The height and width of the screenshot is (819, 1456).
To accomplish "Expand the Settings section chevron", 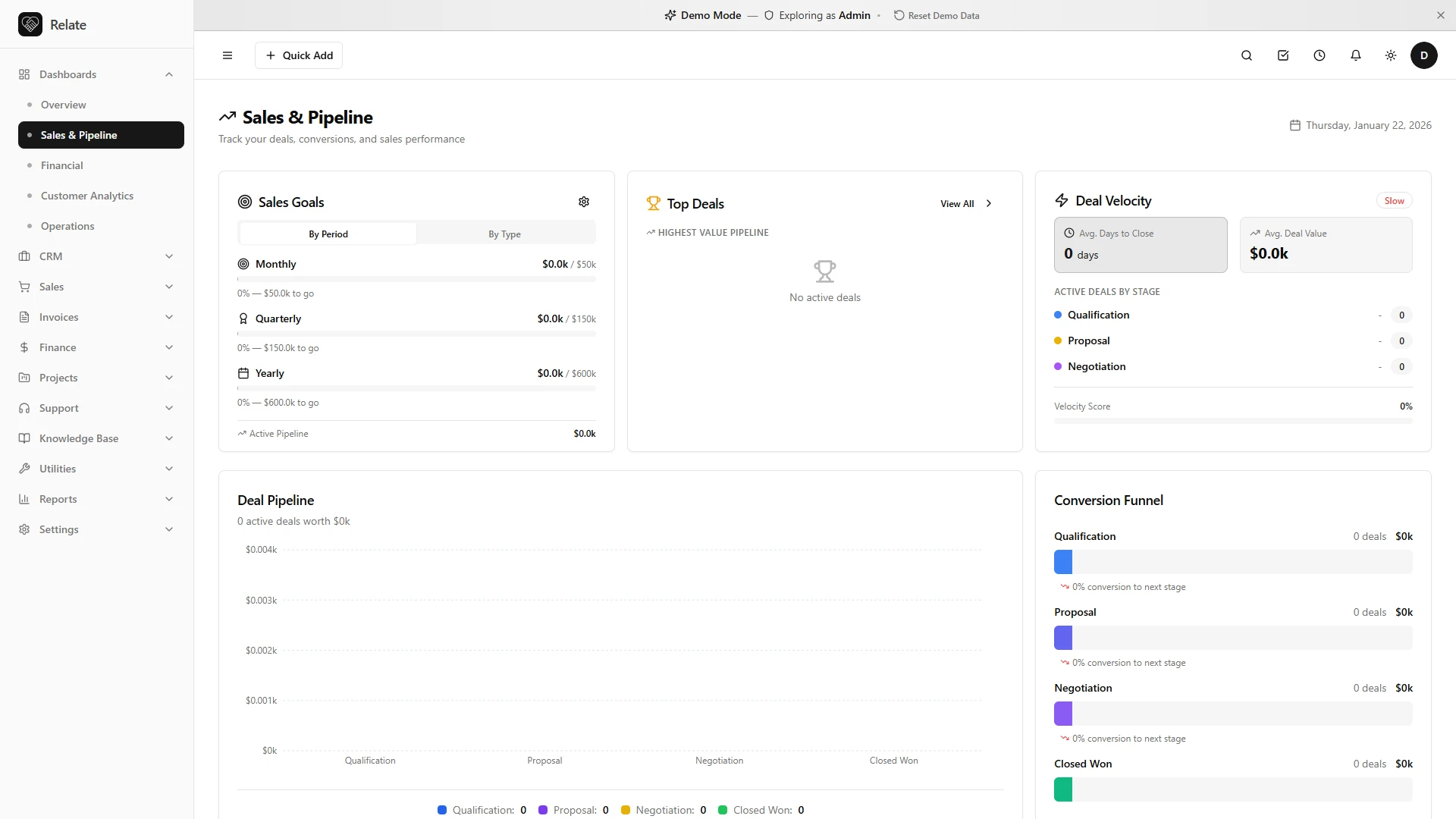I will point(169,529).
